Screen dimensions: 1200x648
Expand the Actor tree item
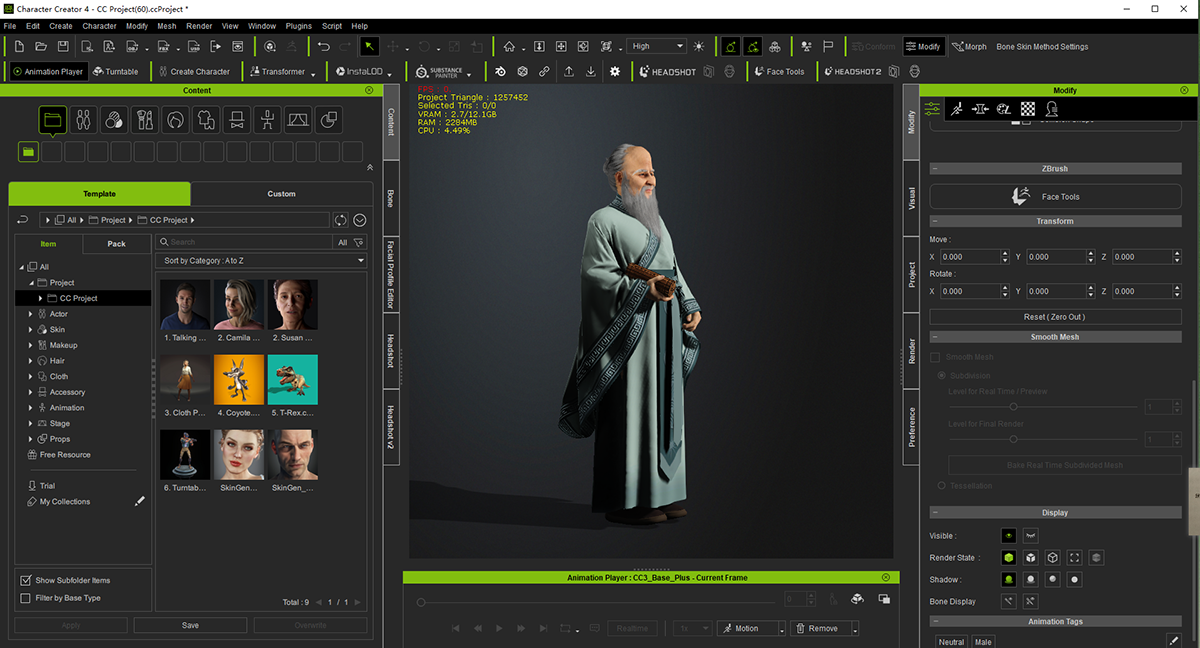[31, 314]
